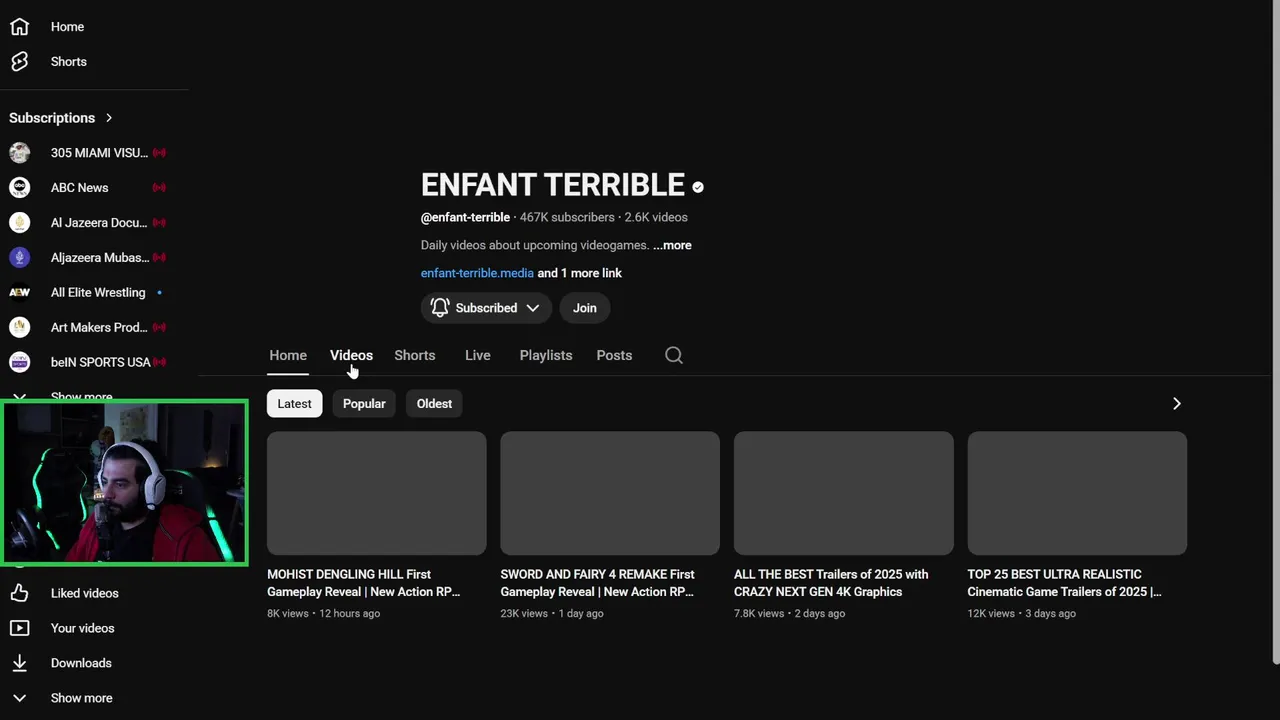Click the Subscriptions heading text
1280x720 pixels.
(x=52, y=118)
